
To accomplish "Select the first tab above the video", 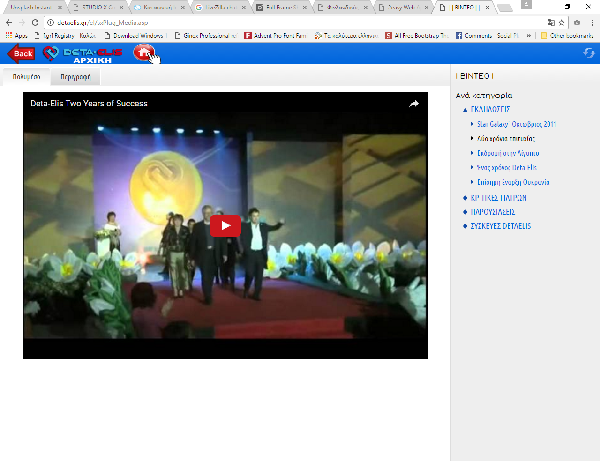I will click(26, 77).
